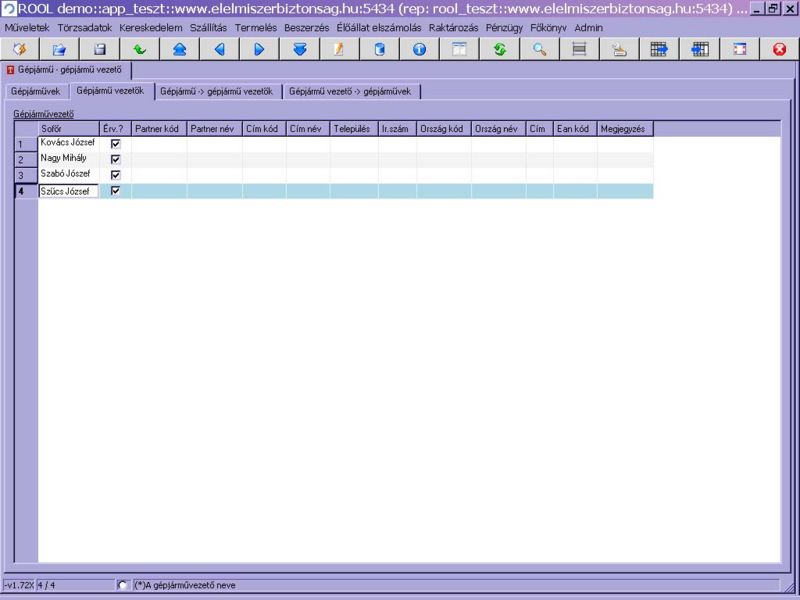Viewport: 800px width, 600px height.
Task: Uncheck Érv.? checkbox for Kovács József
Action: 115,144
